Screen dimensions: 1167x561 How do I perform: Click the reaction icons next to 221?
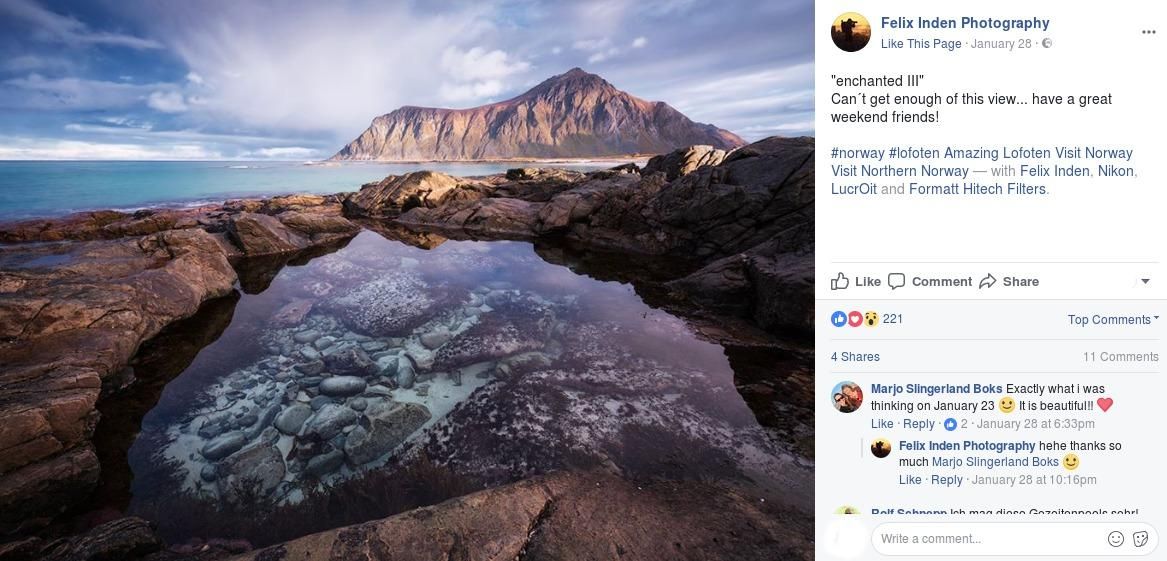[855, 319]
